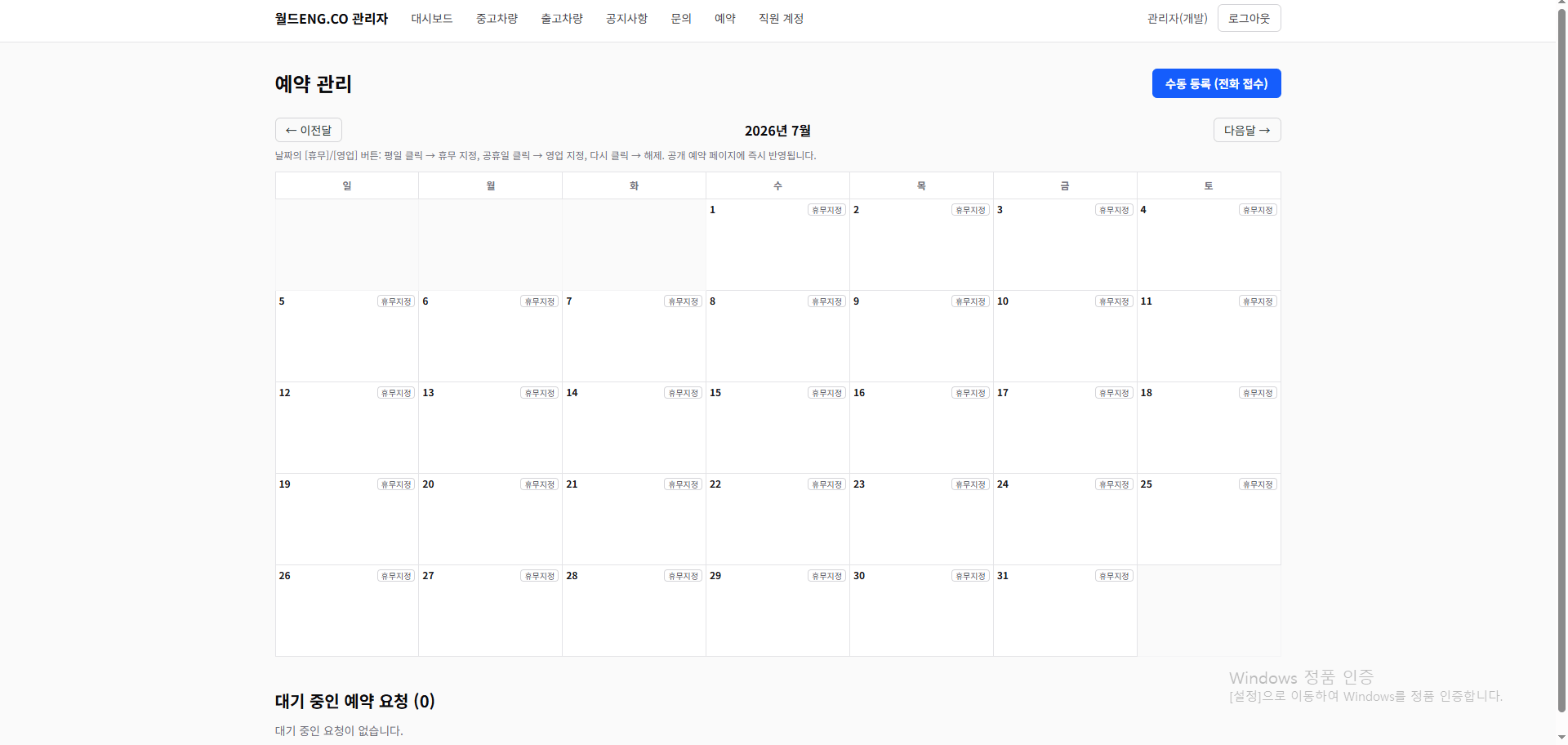Screen dimensions: 1568x745
Task: Toggle 휴무지정 for July 3
Action: point(1114,210)
